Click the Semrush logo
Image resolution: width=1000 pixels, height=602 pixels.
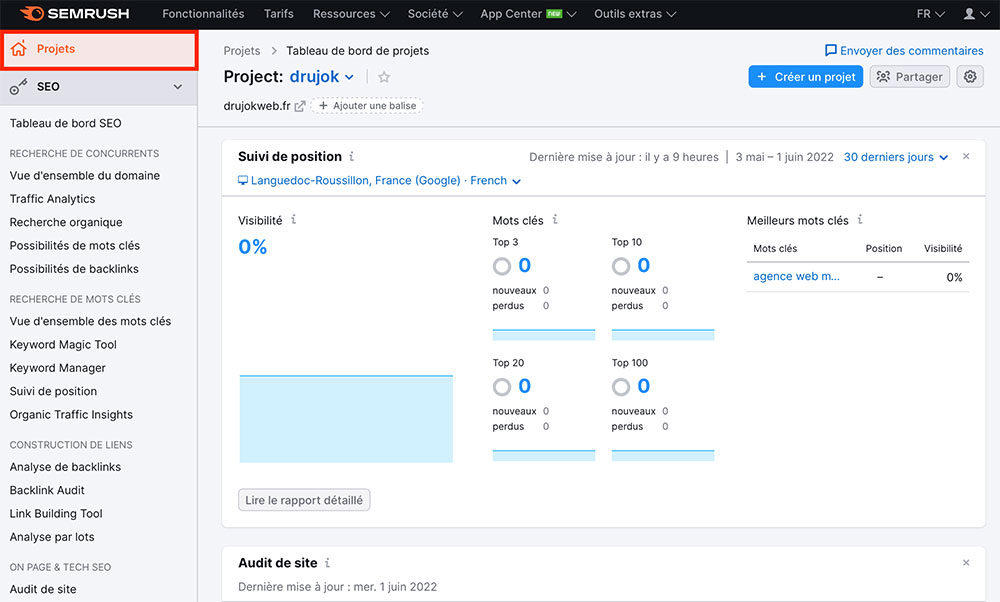(x=75, y=13)
